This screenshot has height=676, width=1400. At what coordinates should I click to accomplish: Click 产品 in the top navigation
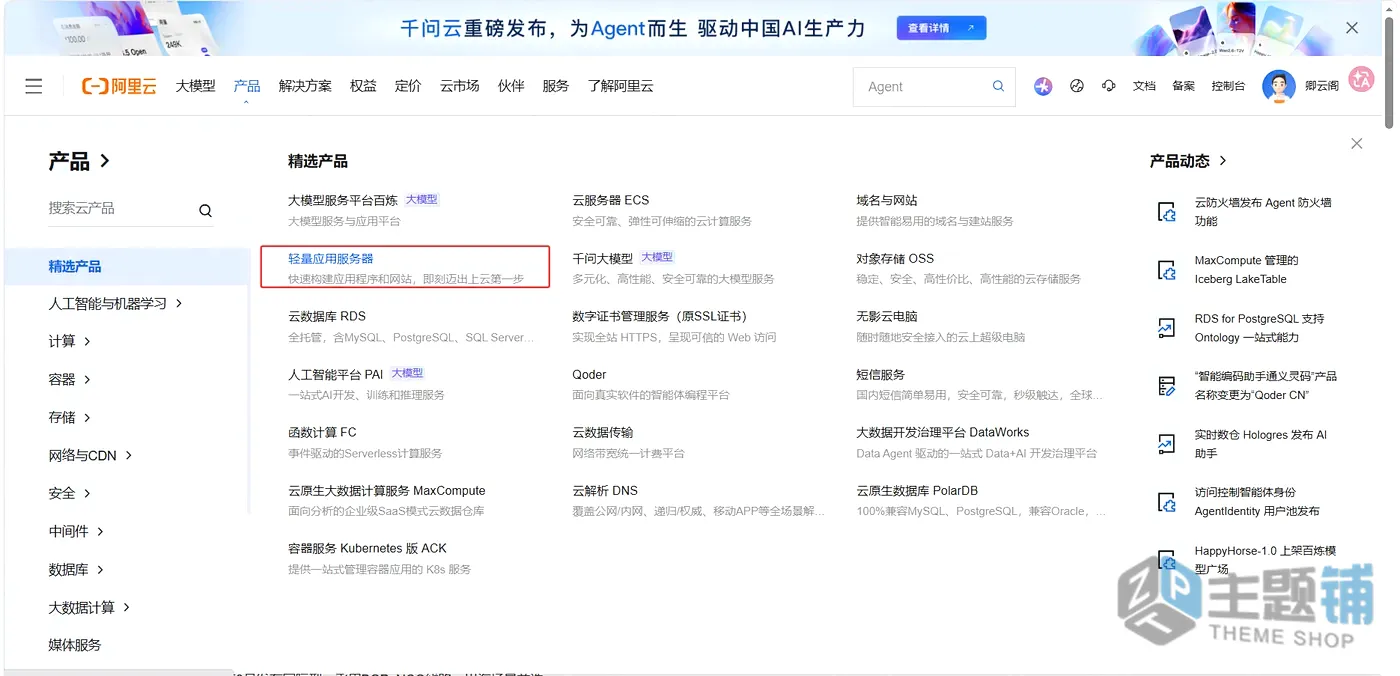pos(247,86)
